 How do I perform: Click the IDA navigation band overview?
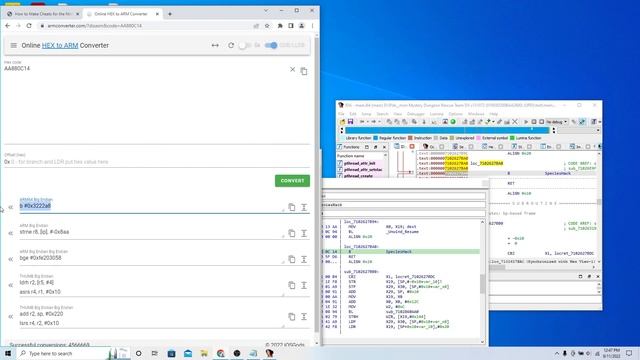tap(447, 130)
